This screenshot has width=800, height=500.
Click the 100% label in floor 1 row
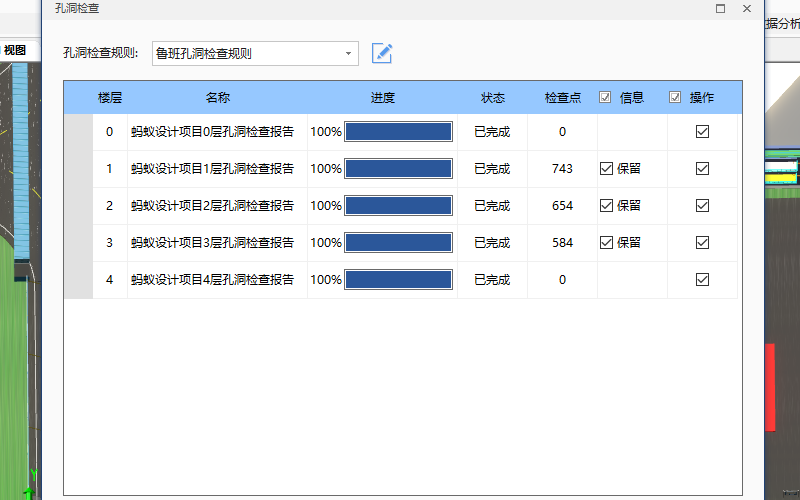point(326,168)
